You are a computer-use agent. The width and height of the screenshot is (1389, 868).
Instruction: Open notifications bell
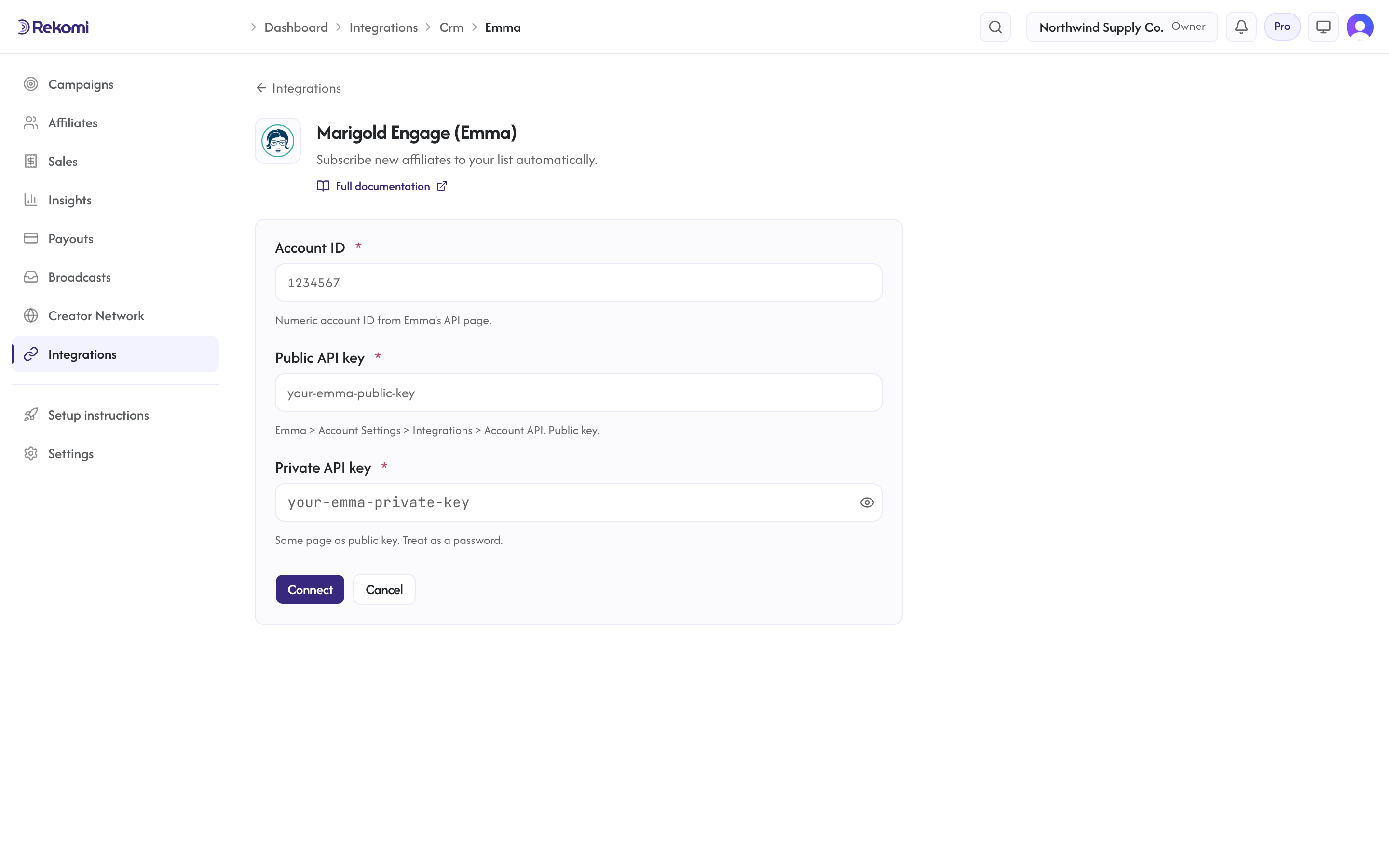click(x=1241, y=27)
